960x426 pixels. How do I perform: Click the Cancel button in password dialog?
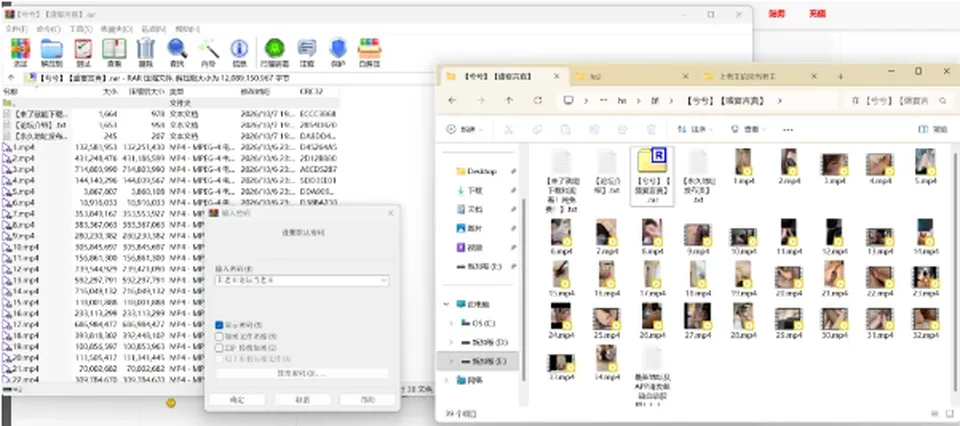point(302,400)
